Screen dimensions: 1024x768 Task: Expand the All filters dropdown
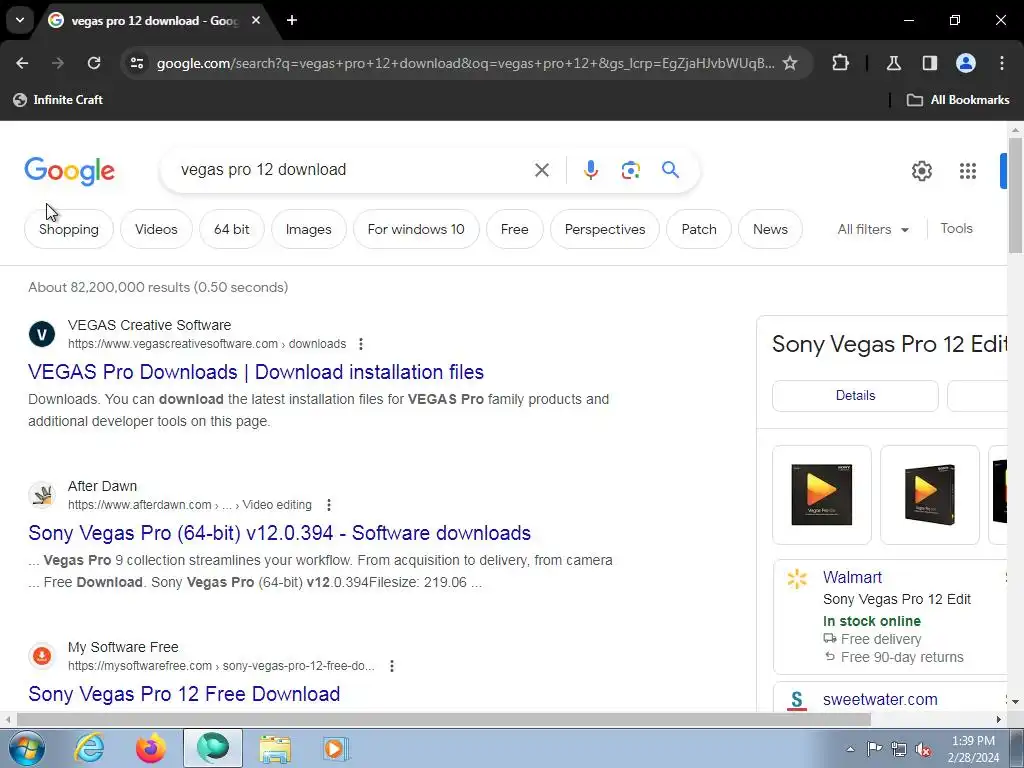point(873,229)
